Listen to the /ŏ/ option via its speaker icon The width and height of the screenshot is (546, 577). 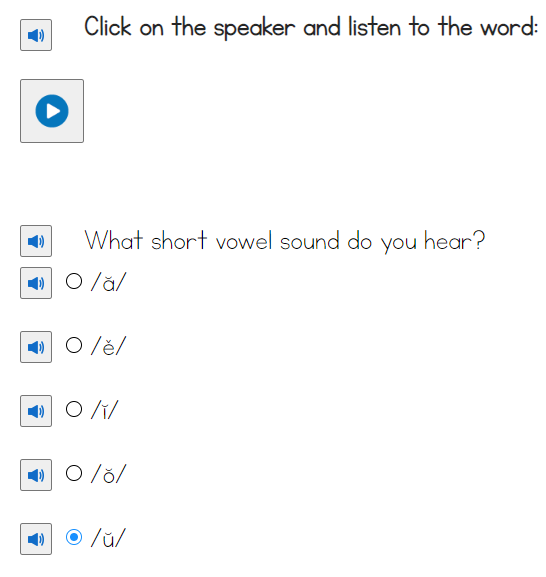click(x=36, y=475)
